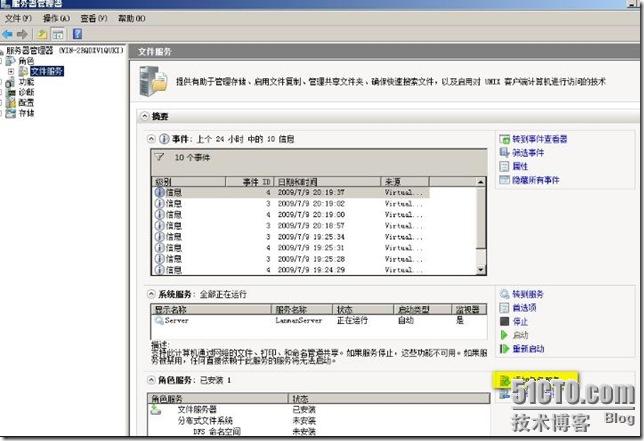Sort events by 日期和时间 column
This screenshot has width=644, height=441.
tap(327, 182)
